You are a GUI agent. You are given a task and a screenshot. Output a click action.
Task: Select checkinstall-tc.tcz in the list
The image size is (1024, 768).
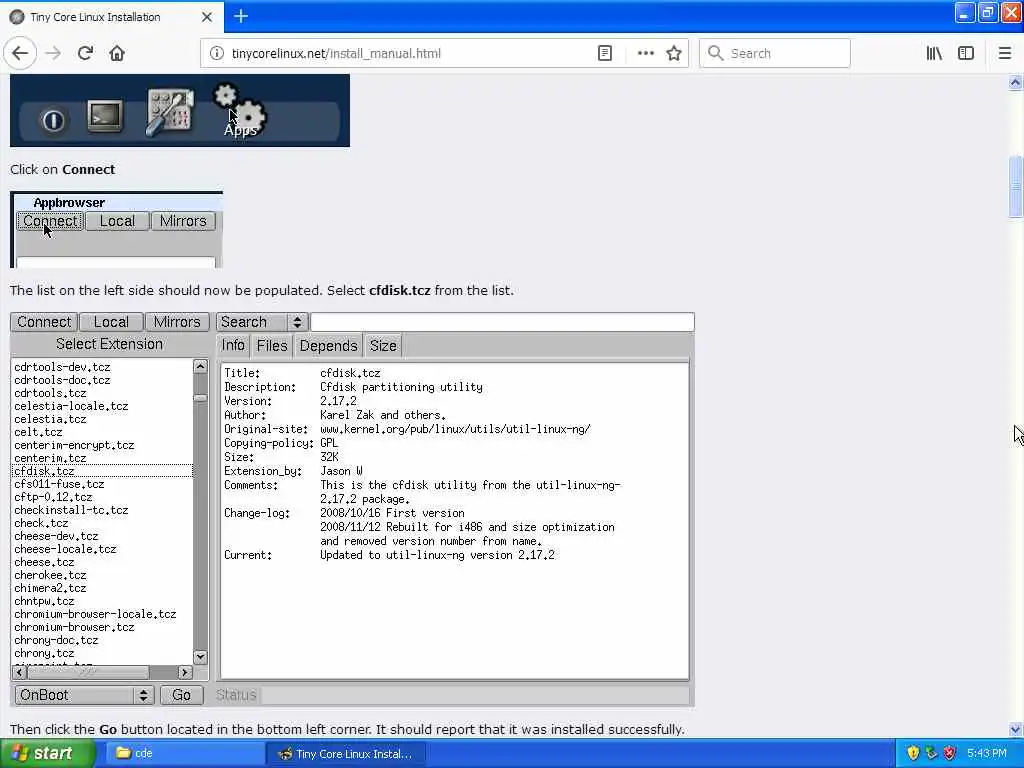point(103,510)
